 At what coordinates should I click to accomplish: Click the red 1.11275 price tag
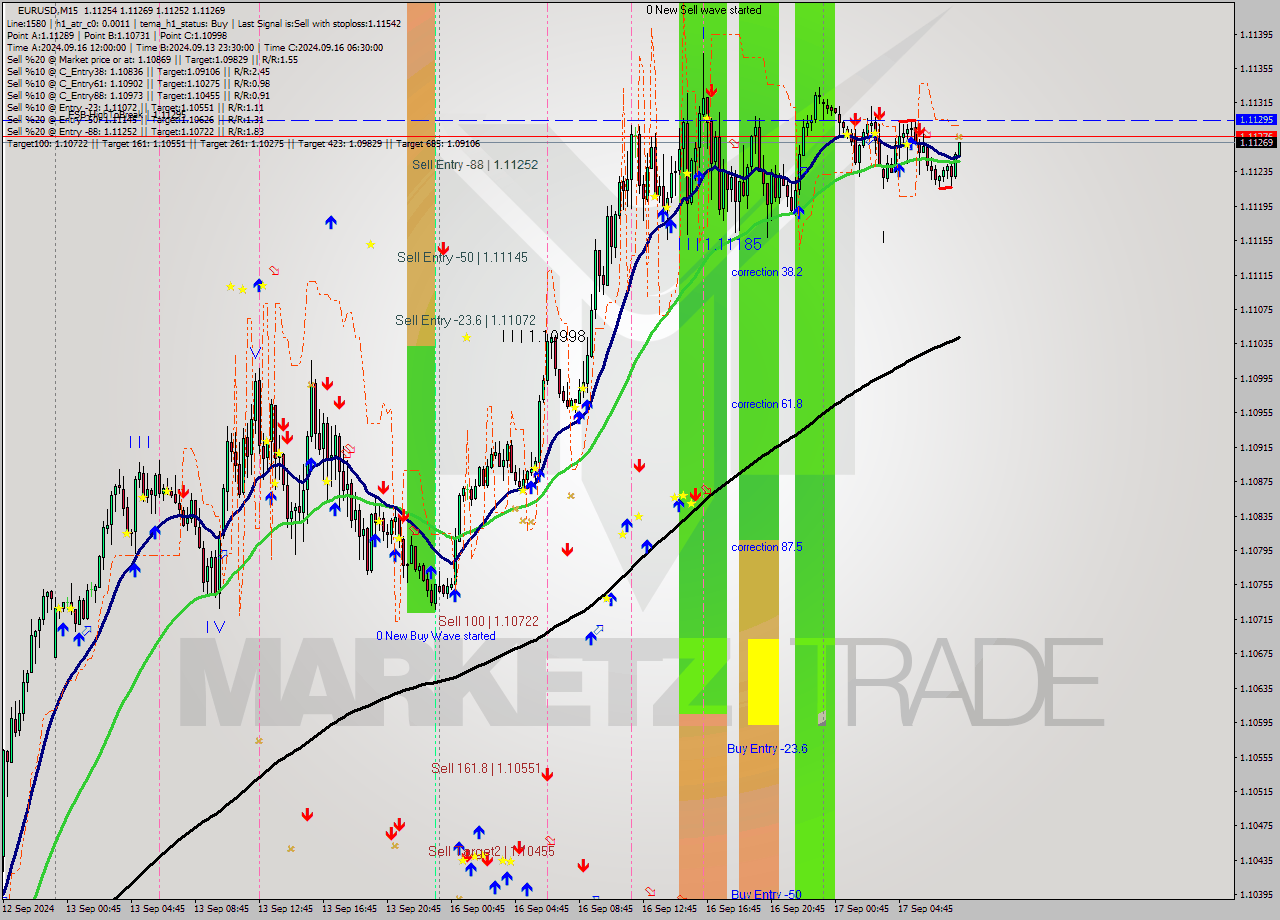tap(1256, 134)
